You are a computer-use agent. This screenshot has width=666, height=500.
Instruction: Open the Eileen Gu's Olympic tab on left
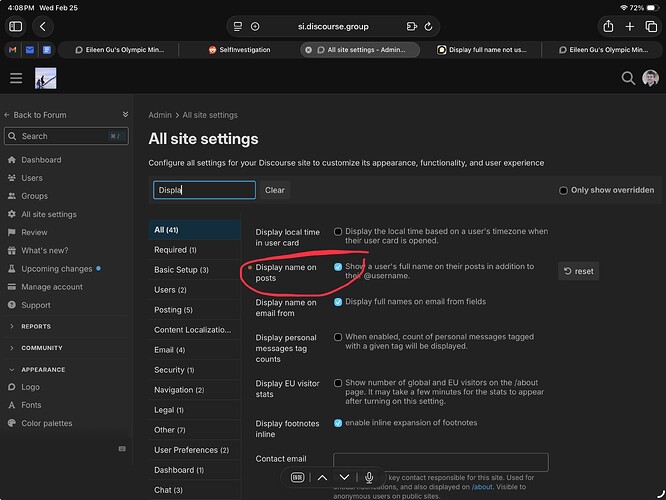coord(119,50)
